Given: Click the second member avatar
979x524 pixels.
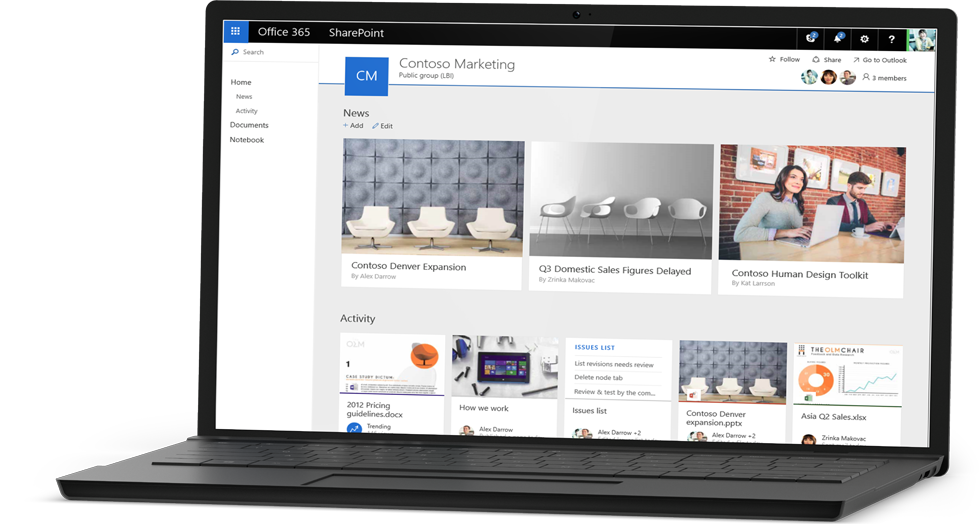Looking at the screenshot, I should pos(829,77).
